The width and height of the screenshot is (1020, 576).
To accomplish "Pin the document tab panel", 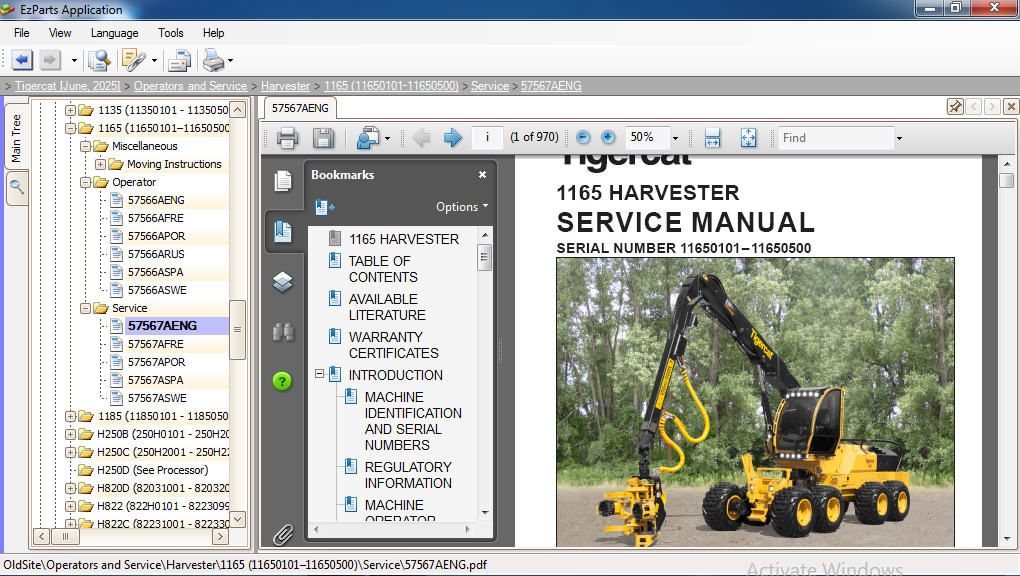I will (x=955, y=107).
